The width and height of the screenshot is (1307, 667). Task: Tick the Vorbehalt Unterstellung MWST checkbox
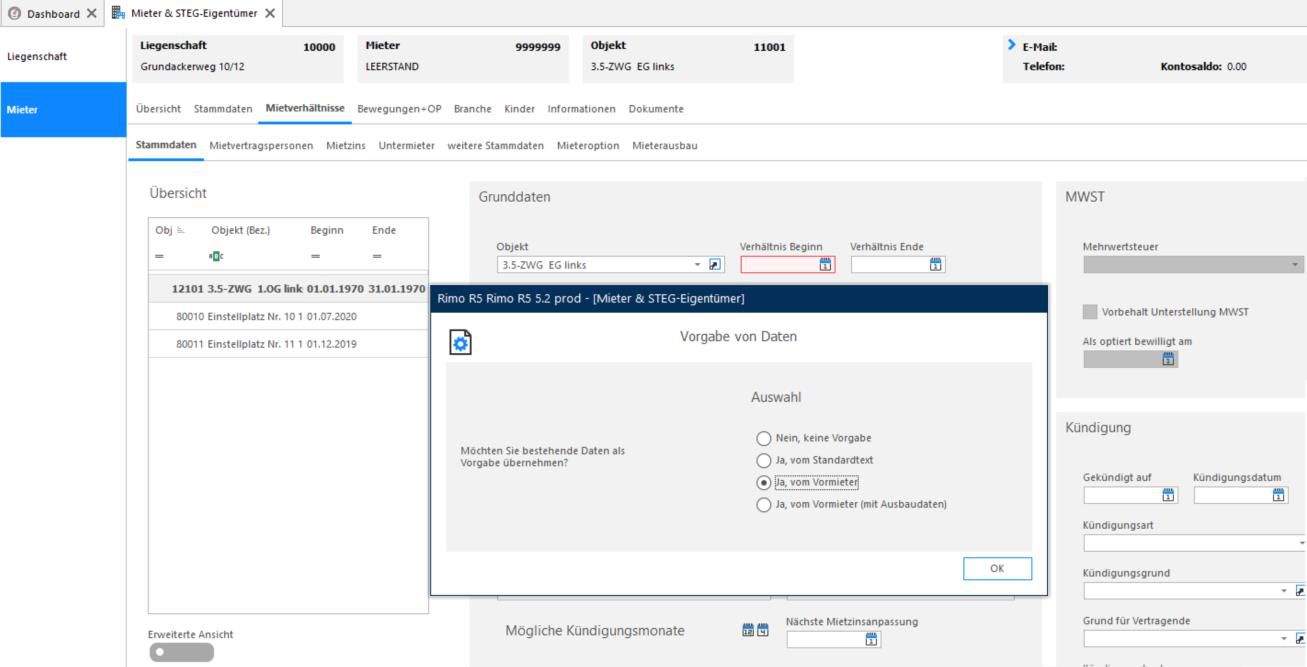click(1090, 311)
